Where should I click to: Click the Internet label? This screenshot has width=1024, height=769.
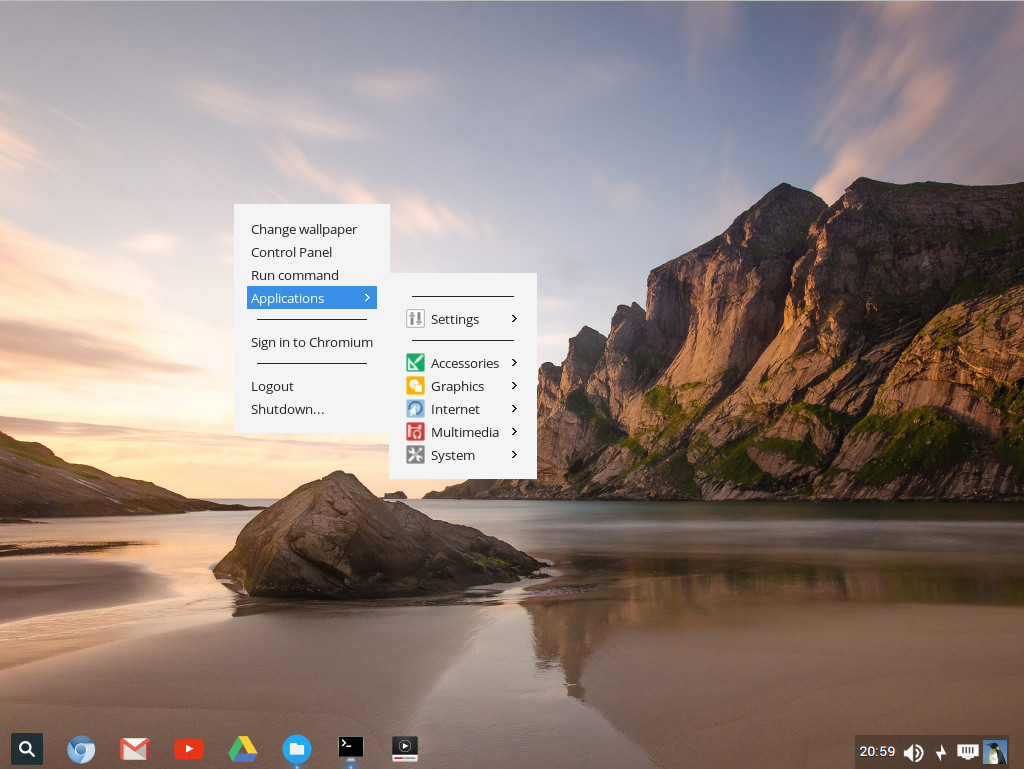point(455,409)
